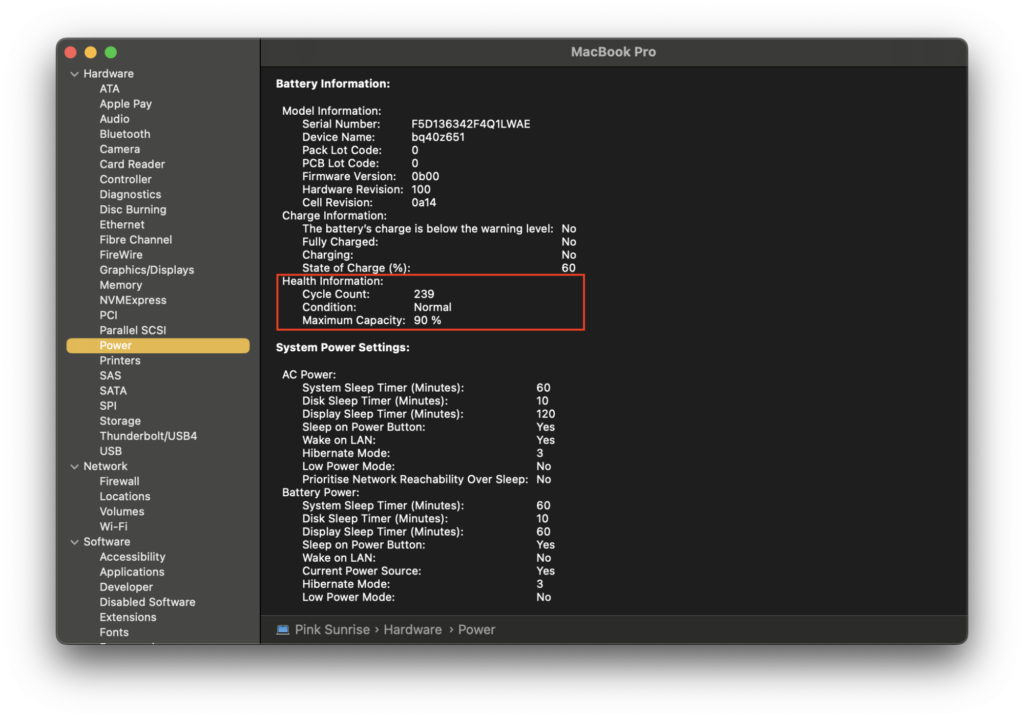Click the green full-screen window button
The image size is (1024, 719).
[111, 52]
